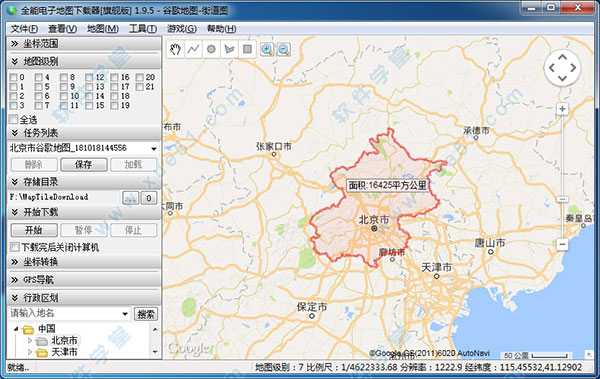Click the 保存 button
Screen dimensions: 600x379
tap(84, 165)
